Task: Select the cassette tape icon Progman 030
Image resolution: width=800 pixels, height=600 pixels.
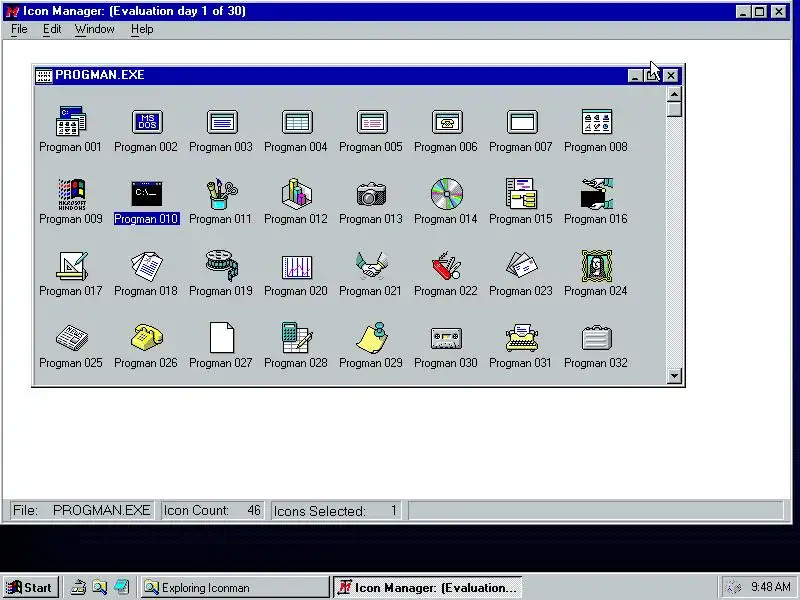Action: coord(446,338)
